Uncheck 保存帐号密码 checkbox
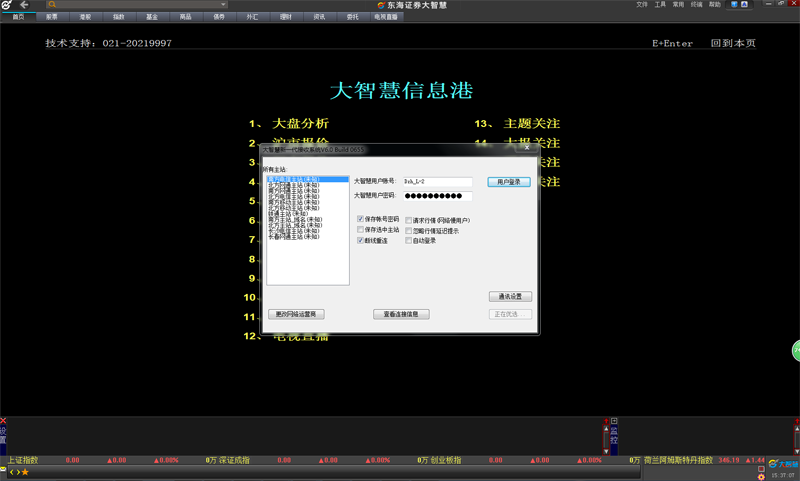The height and width of the screenshot is (481, 800). 361,219
